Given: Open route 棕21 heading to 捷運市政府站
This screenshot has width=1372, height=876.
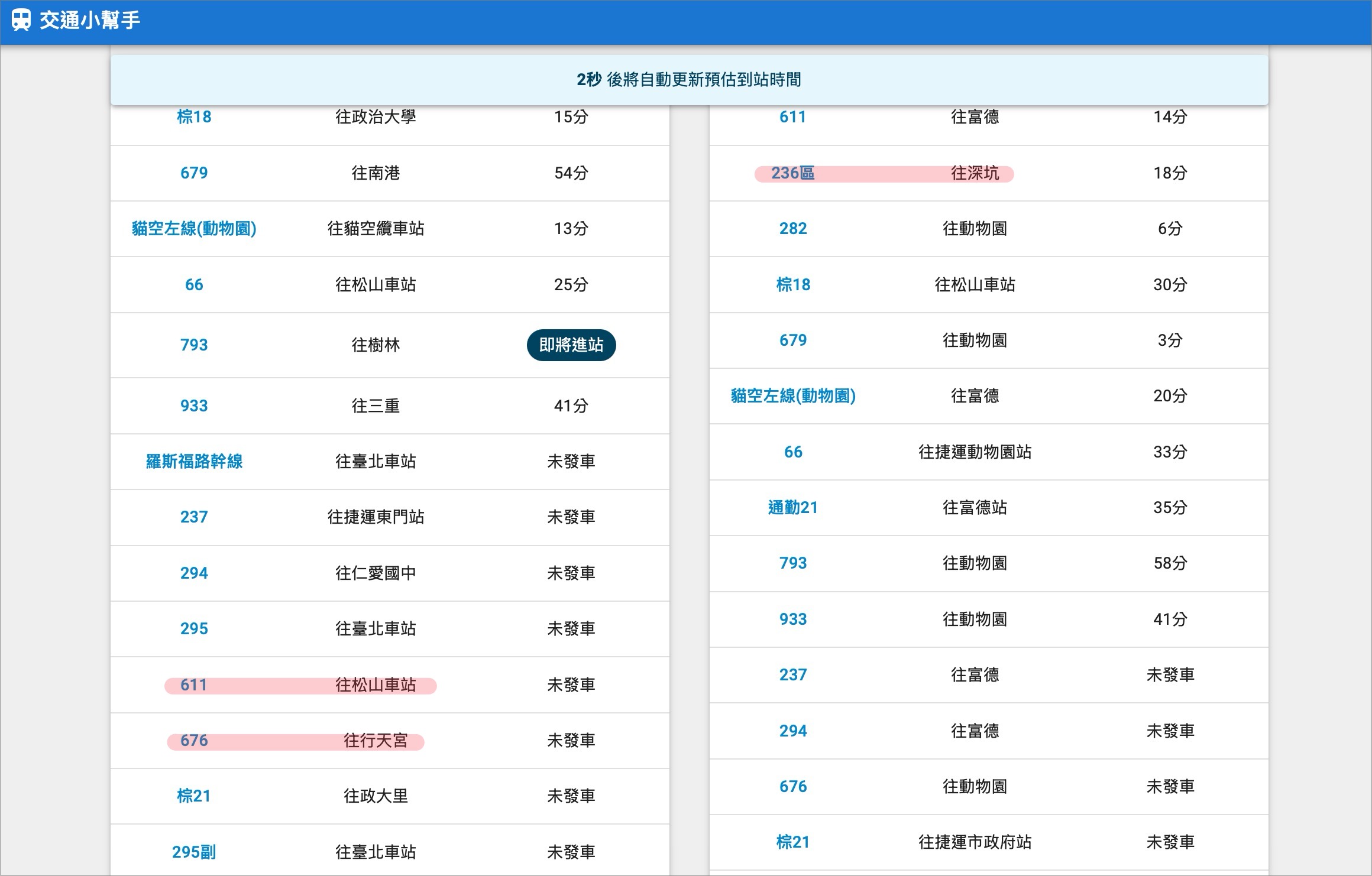Looking at the screenshot, I should coord(793,842).
